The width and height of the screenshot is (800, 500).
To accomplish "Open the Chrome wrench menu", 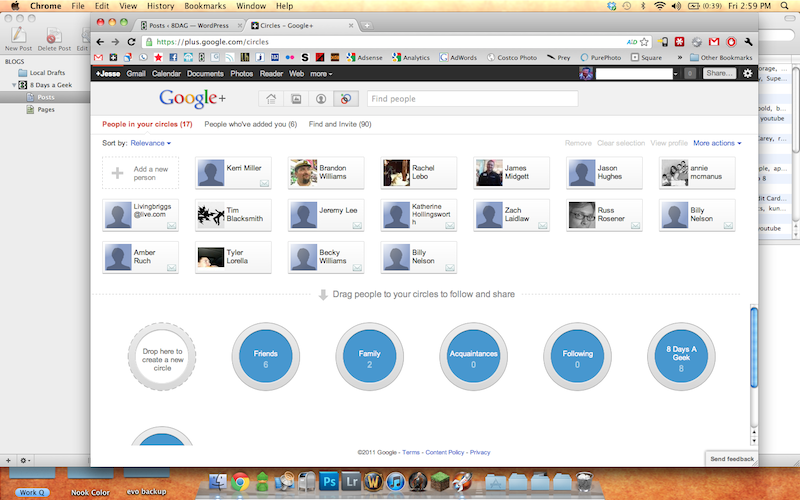I will click(x=748, y=42).
